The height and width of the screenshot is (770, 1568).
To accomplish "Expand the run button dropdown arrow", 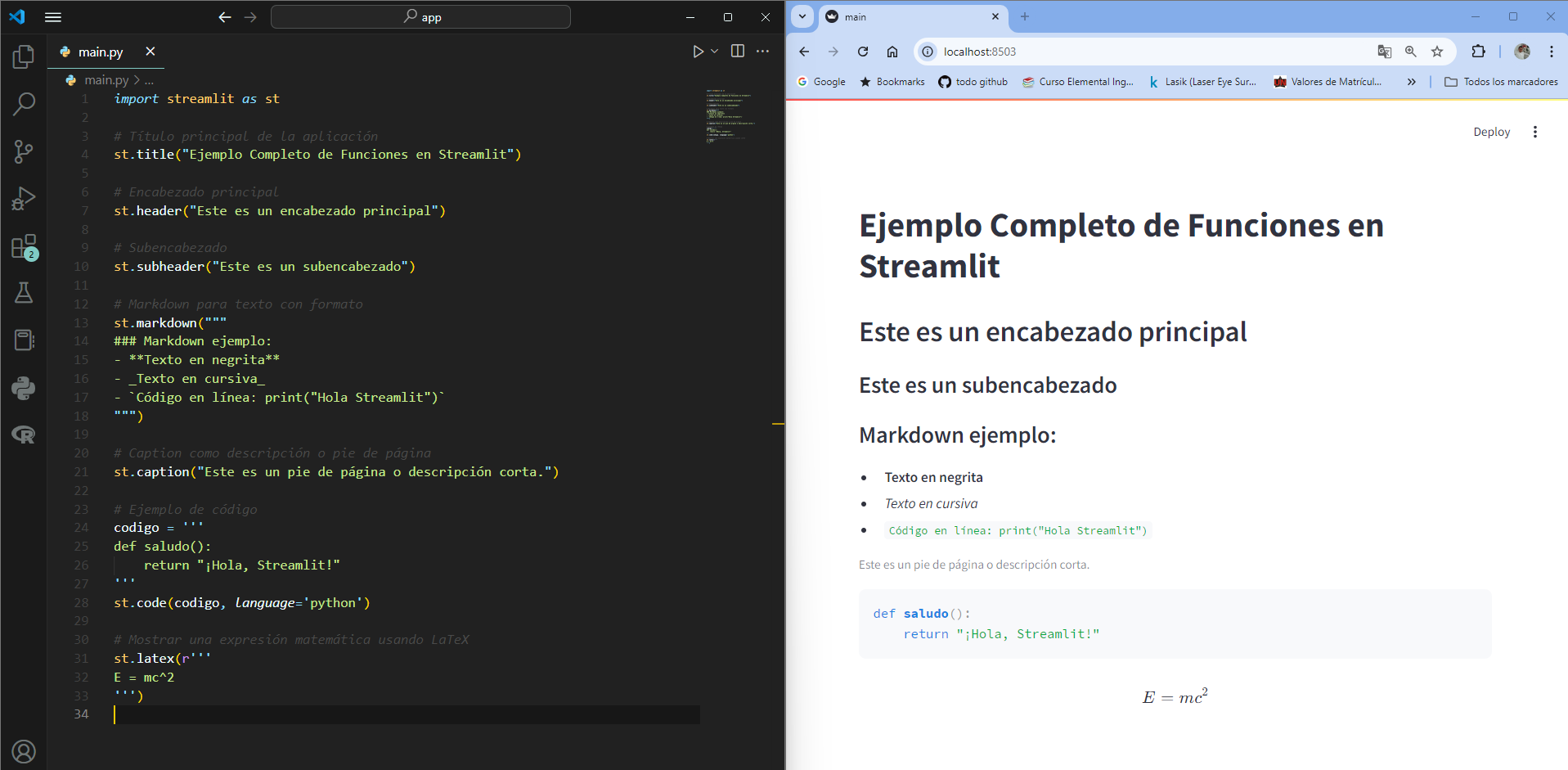I will tap(715, 52).
